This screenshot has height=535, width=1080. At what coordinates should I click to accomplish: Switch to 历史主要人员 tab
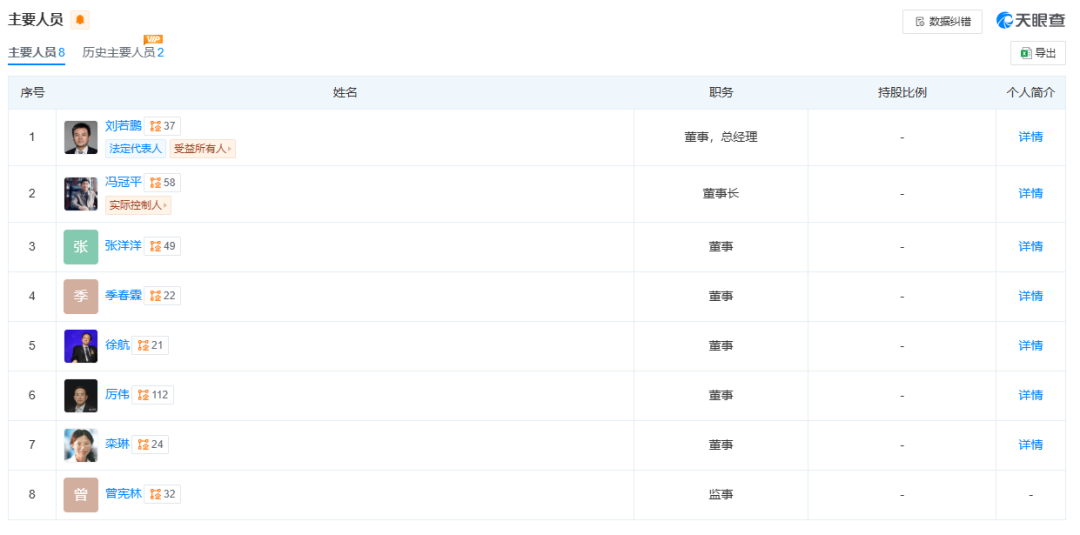pyautogui.click(x=123, y=52)
